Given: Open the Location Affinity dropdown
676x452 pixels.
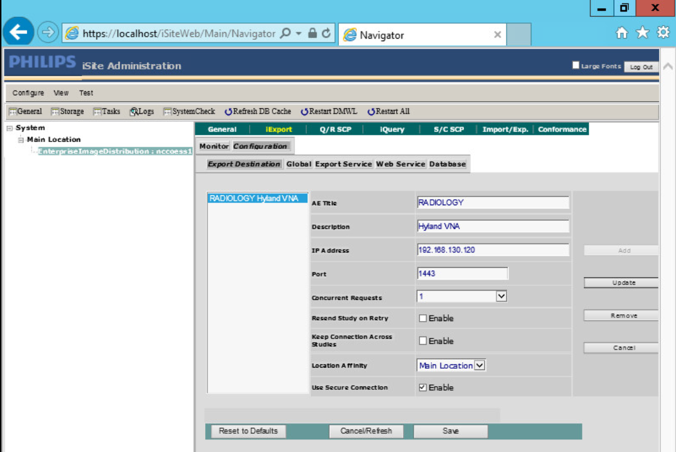Looking at the screenshot, I should (479, 365).
